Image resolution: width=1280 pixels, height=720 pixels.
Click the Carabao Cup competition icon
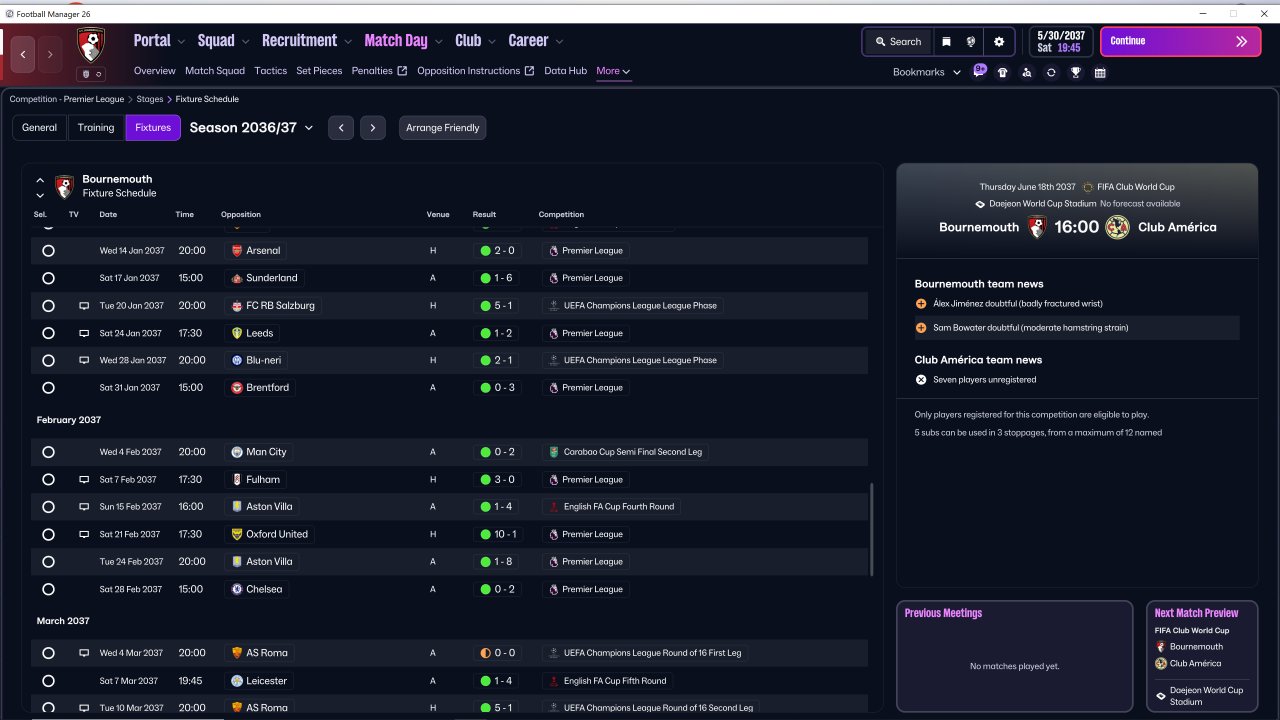click(x=553, y=452)
